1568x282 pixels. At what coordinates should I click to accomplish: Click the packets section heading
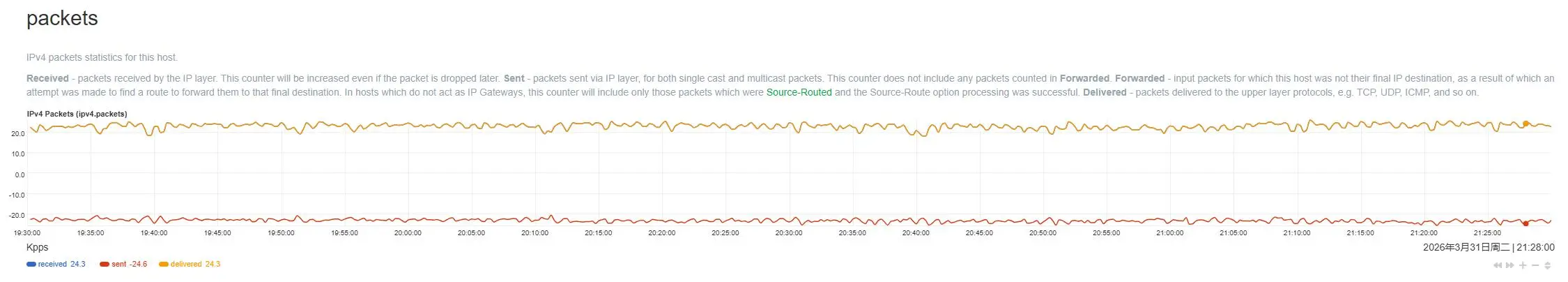pos(62,19)
